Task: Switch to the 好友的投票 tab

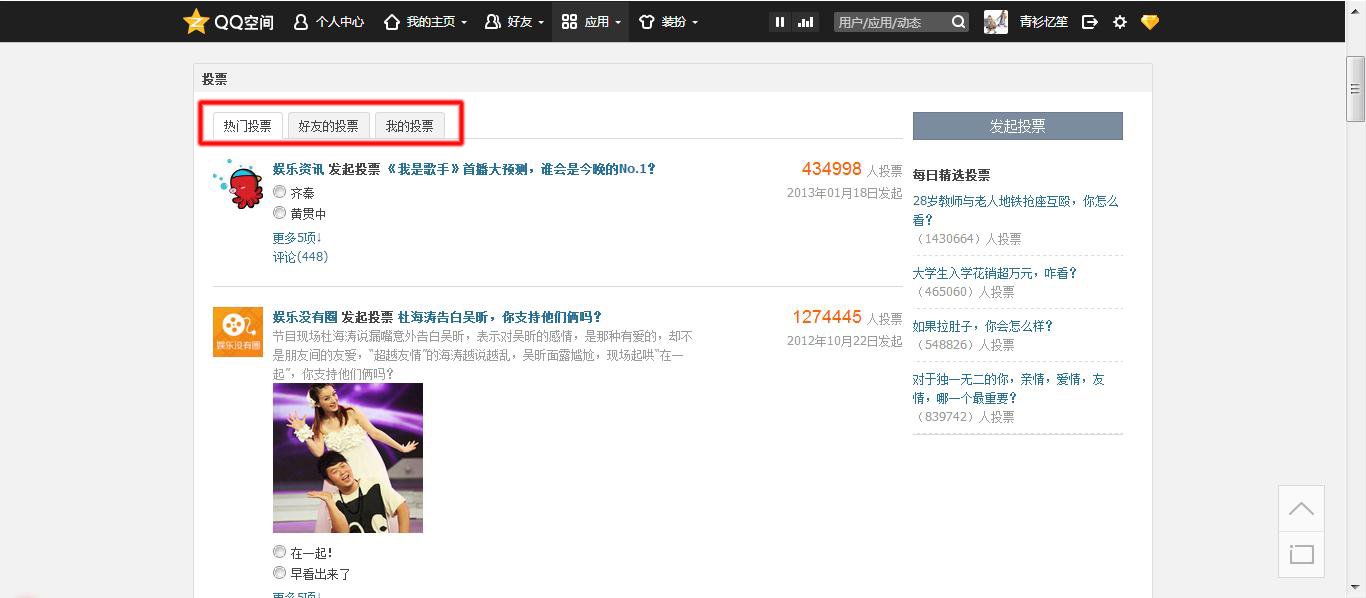Action: tap(328, 126)
